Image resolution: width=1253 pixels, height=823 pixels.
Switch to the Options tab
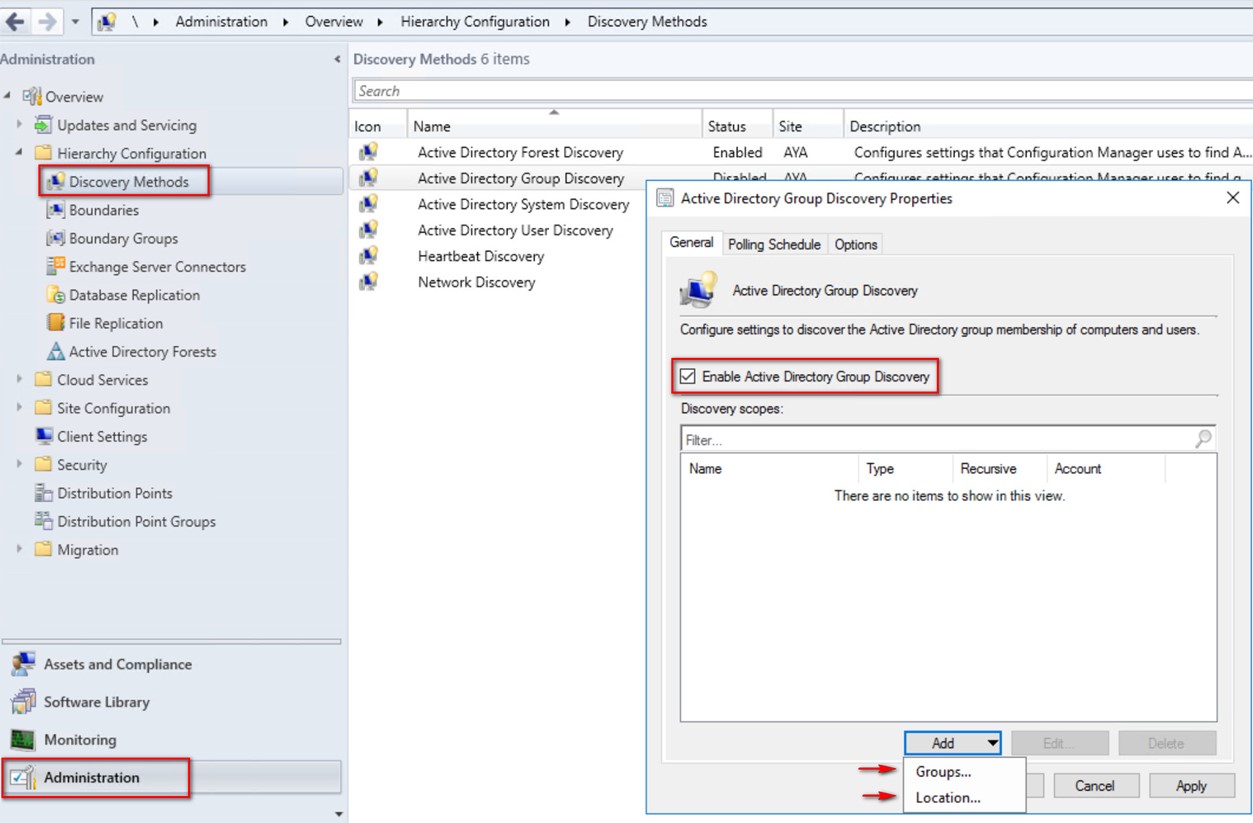pyautogui.click(x=856, y=244)
